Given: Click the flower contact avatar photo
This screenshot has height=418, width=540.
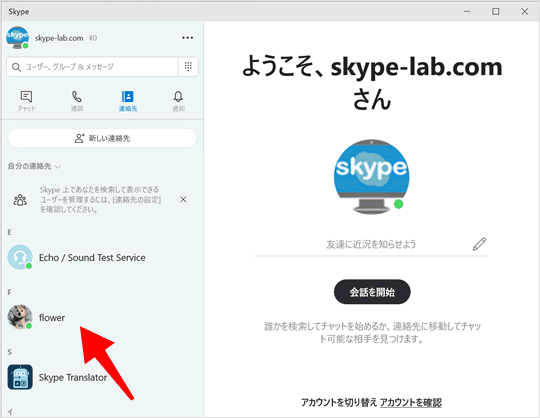Looking at the screenshot, I should coord(20,317).
